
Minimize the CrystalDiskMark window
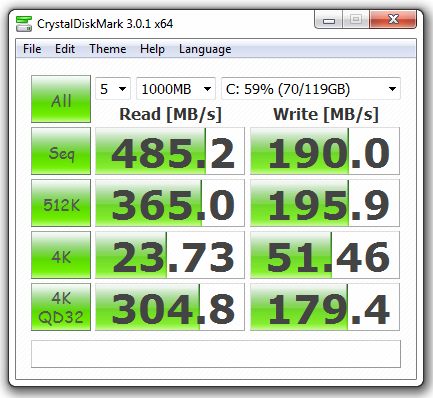(x=329, y=20)
